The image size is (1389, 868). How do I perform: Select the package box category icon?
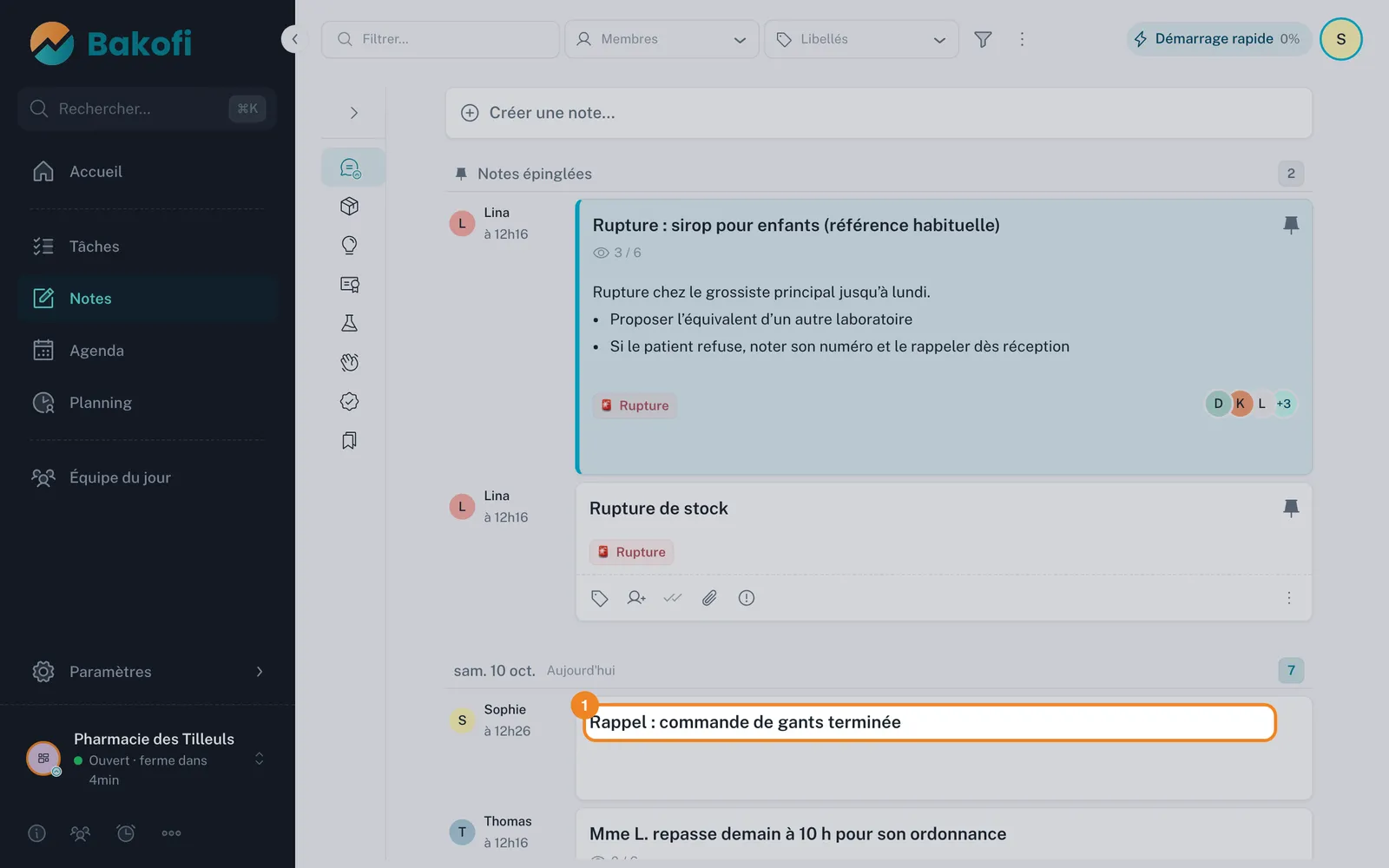350,207
